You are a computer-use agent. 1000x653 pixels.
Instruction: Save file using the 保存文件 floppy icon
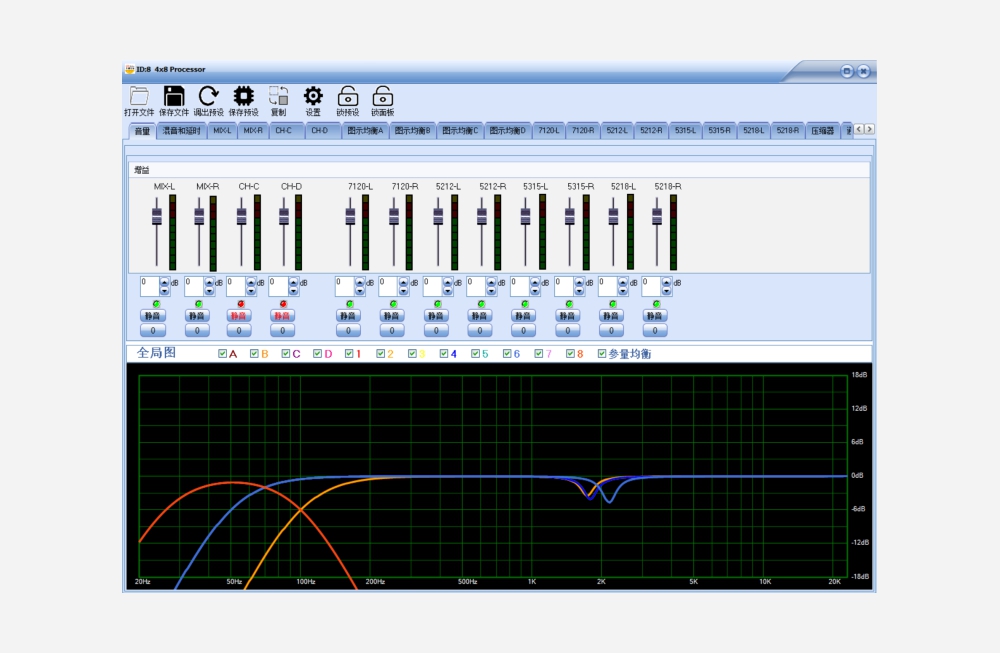173,96
